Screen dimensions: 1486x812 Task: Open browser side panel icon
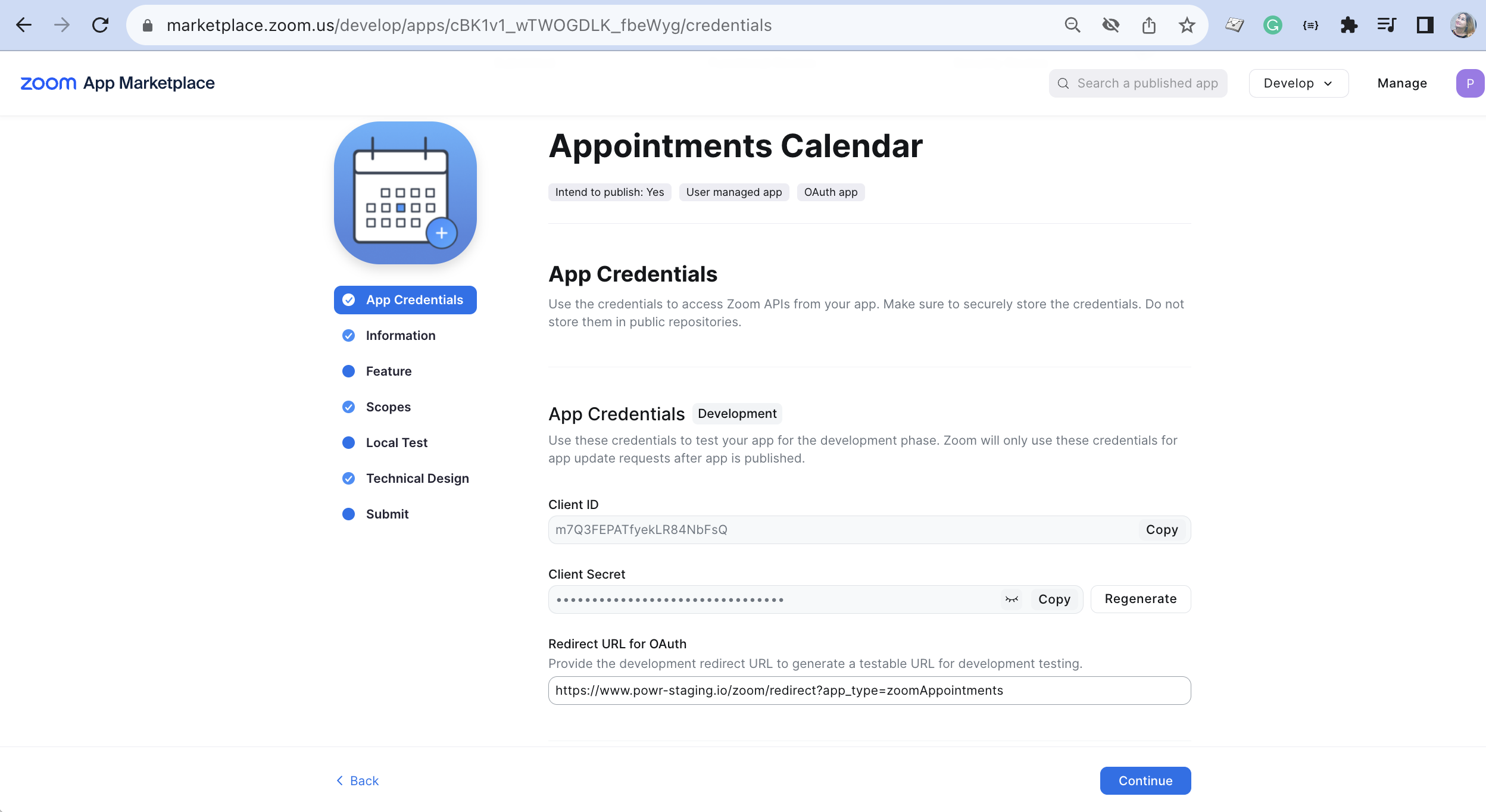(1425, 25)
